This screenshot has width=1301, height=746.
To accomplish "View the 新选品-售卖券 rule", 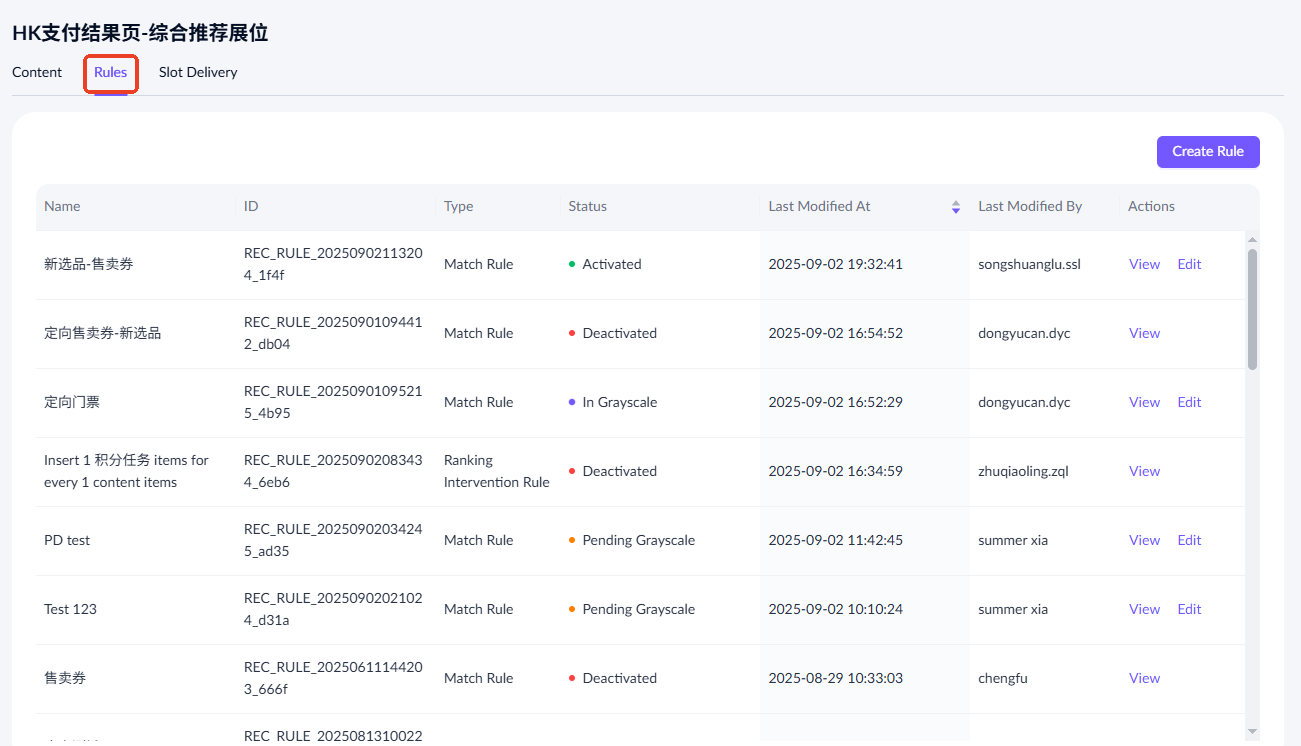I will pyautogui.click(x=1144, y=265).
